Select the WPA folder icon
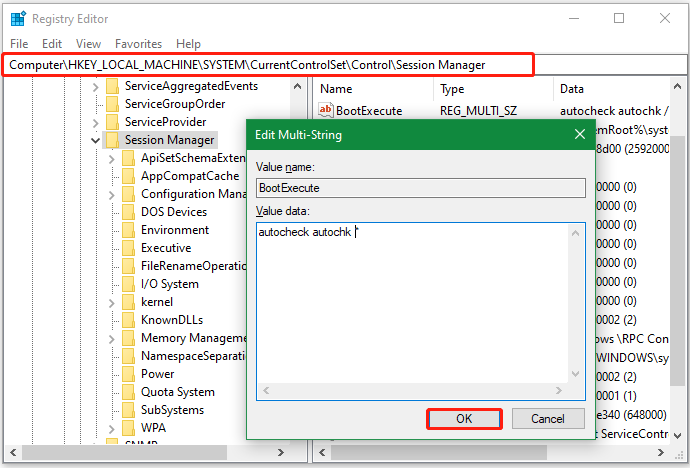Screen dimensions: 690x468 pyautogui.click(x=128, y=428)
